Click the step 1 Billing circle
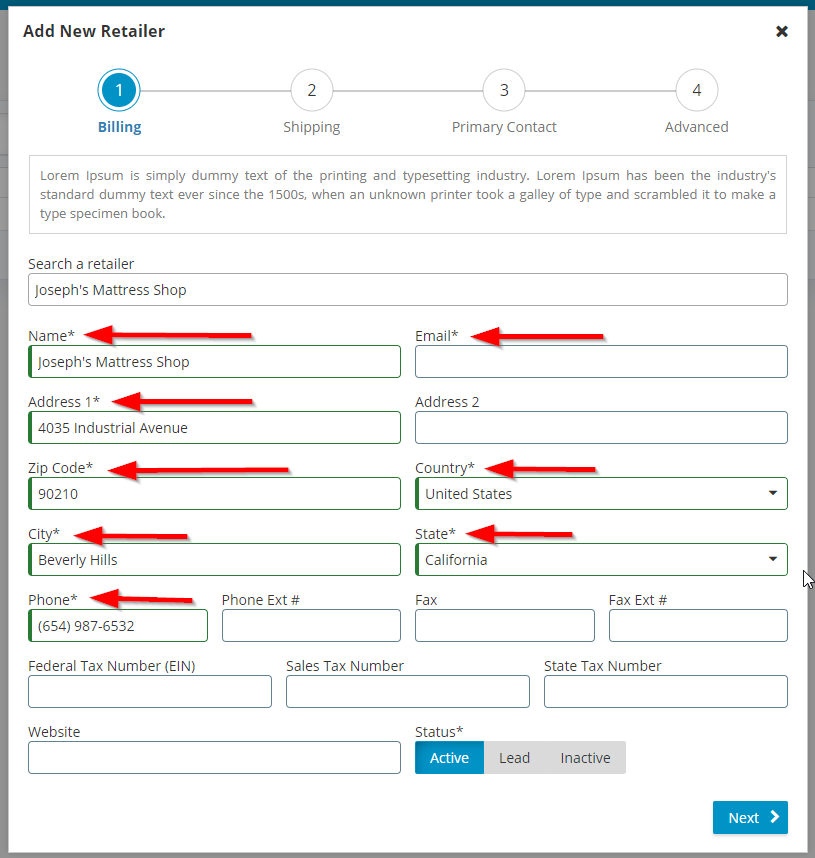 pos(119,90)
